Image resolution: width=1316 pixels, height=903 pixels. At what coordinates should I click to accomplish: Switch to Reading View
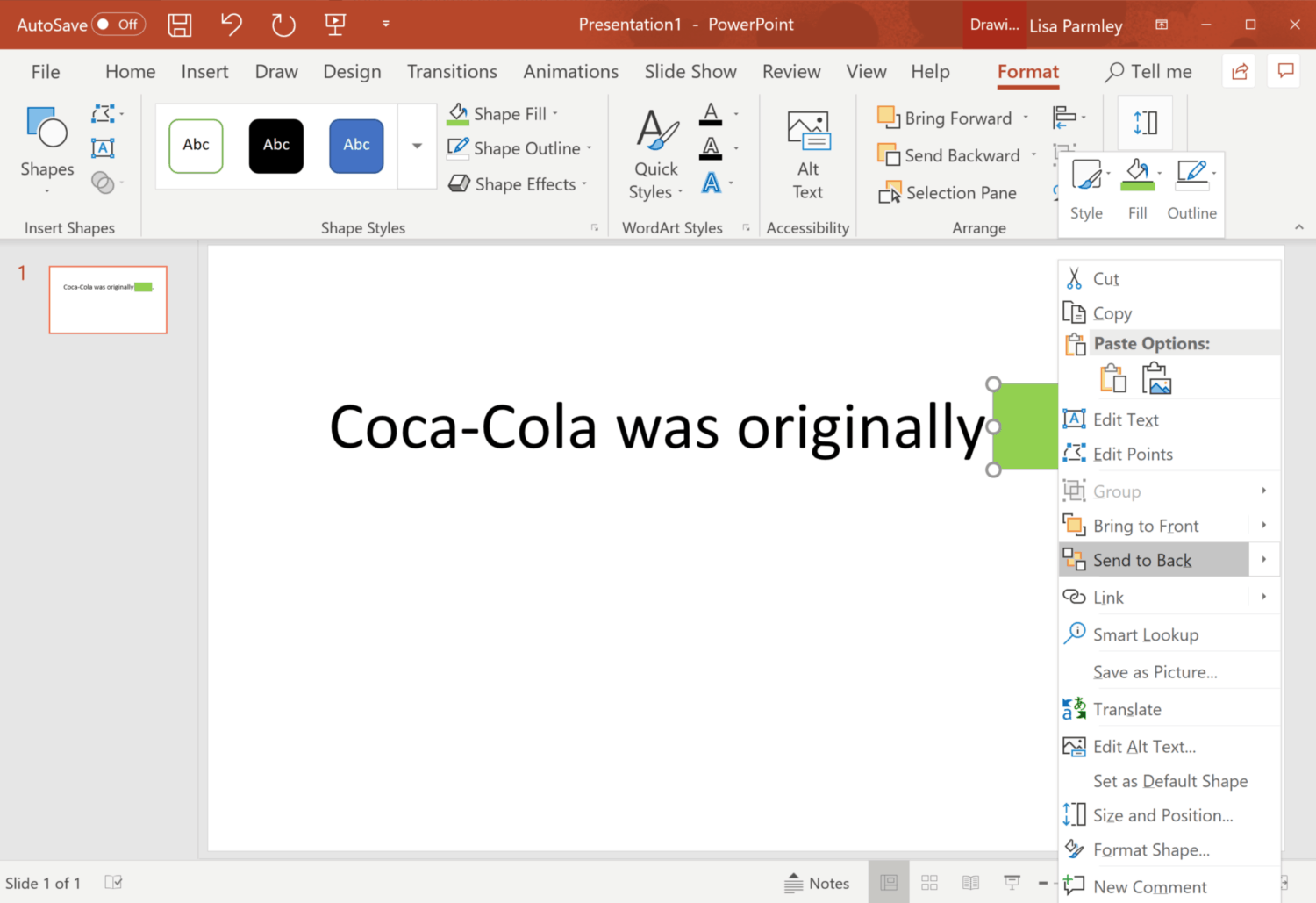970,882
